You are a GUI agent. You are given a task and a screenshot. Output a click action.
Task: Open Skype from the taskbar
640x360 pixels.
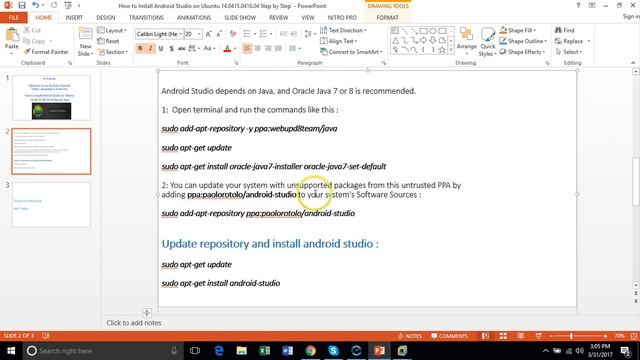[x=333, y=351]
